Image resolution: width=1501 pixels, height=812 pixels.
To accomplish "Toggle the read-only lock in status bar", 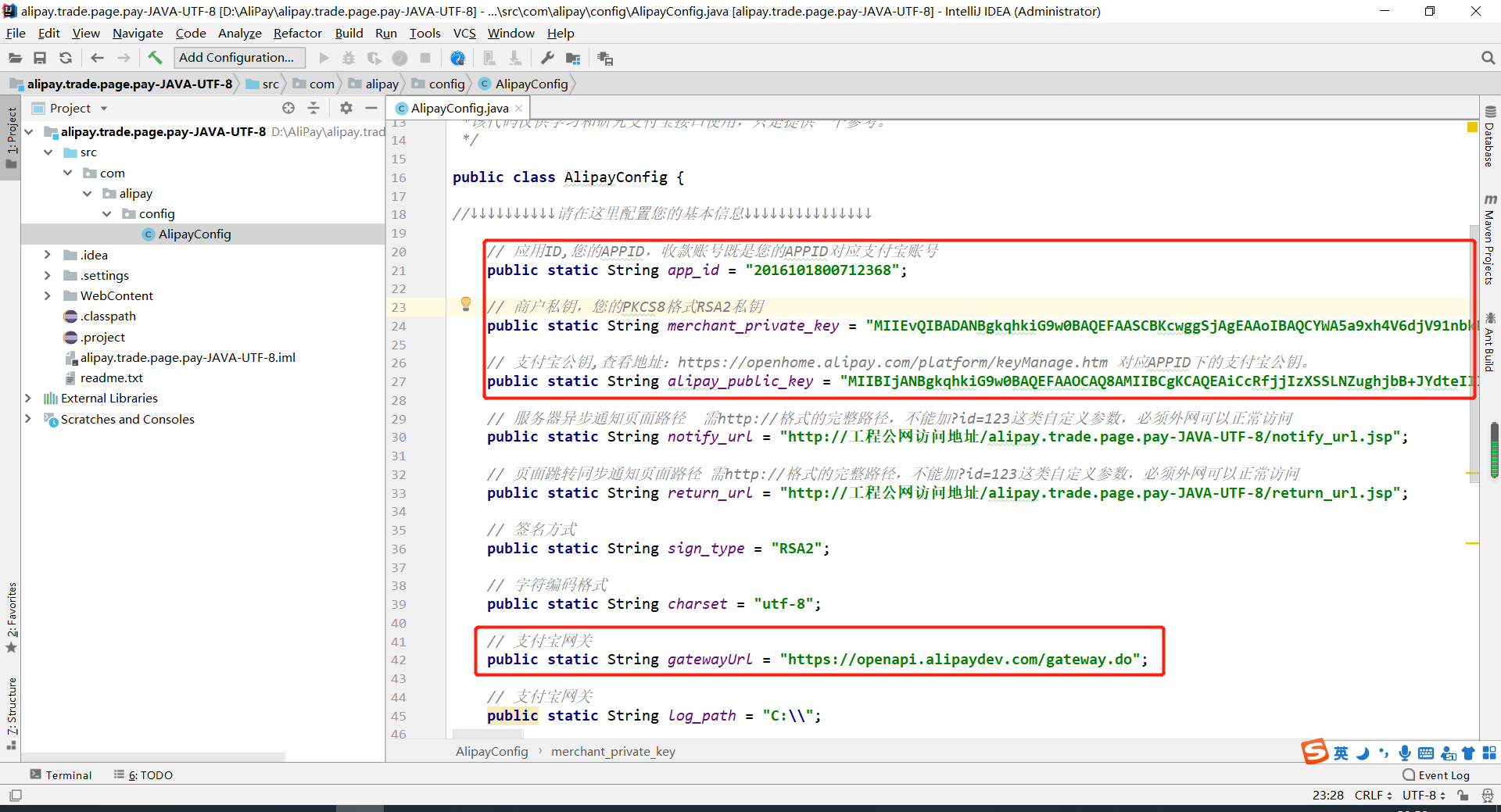I will pyautogui.click(x=1463, y=795).
